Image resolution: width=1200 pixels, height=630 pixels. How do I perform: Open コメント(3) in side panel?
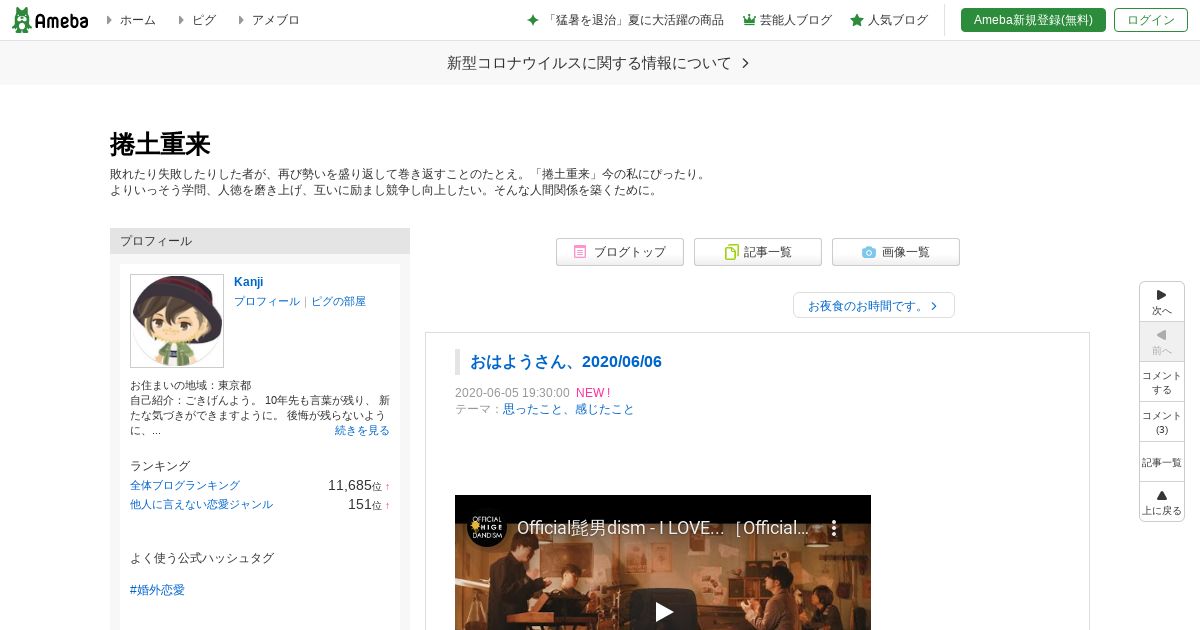click(x=1162, y=422)
